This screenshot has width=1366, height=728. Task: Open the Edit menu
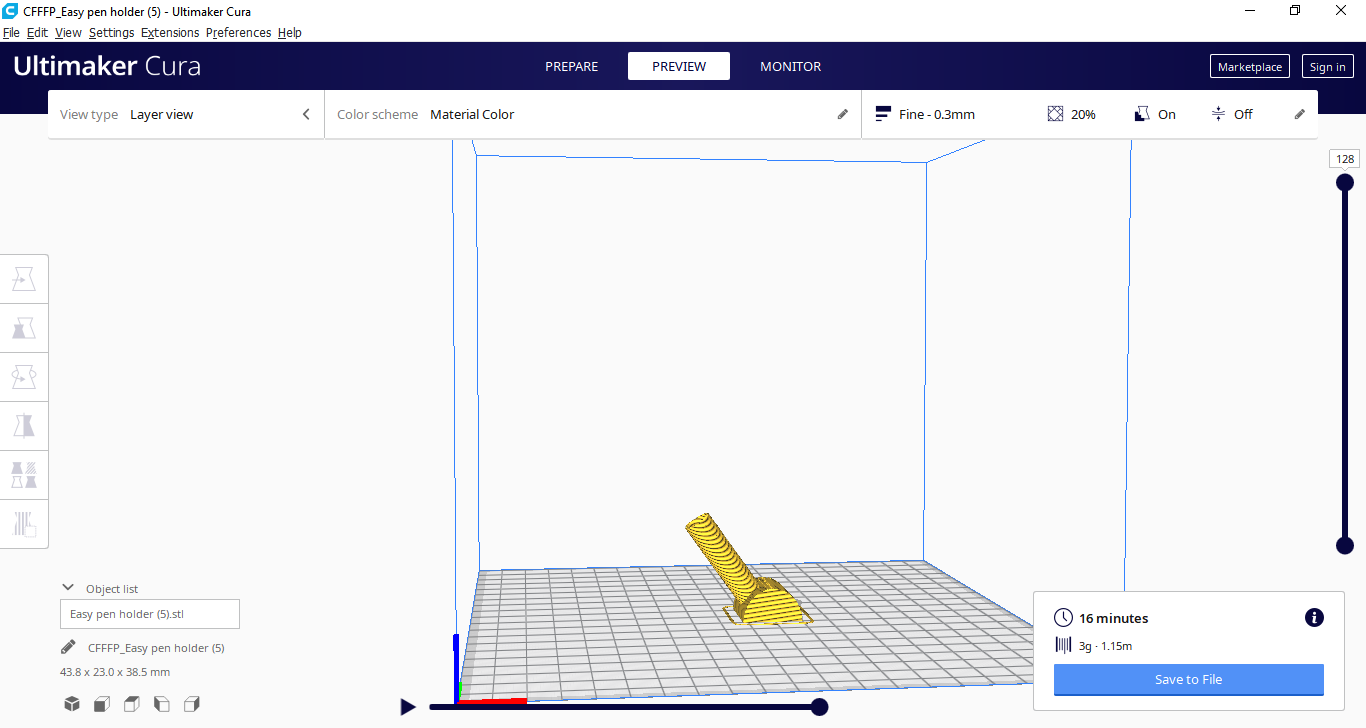click(37, 32)
